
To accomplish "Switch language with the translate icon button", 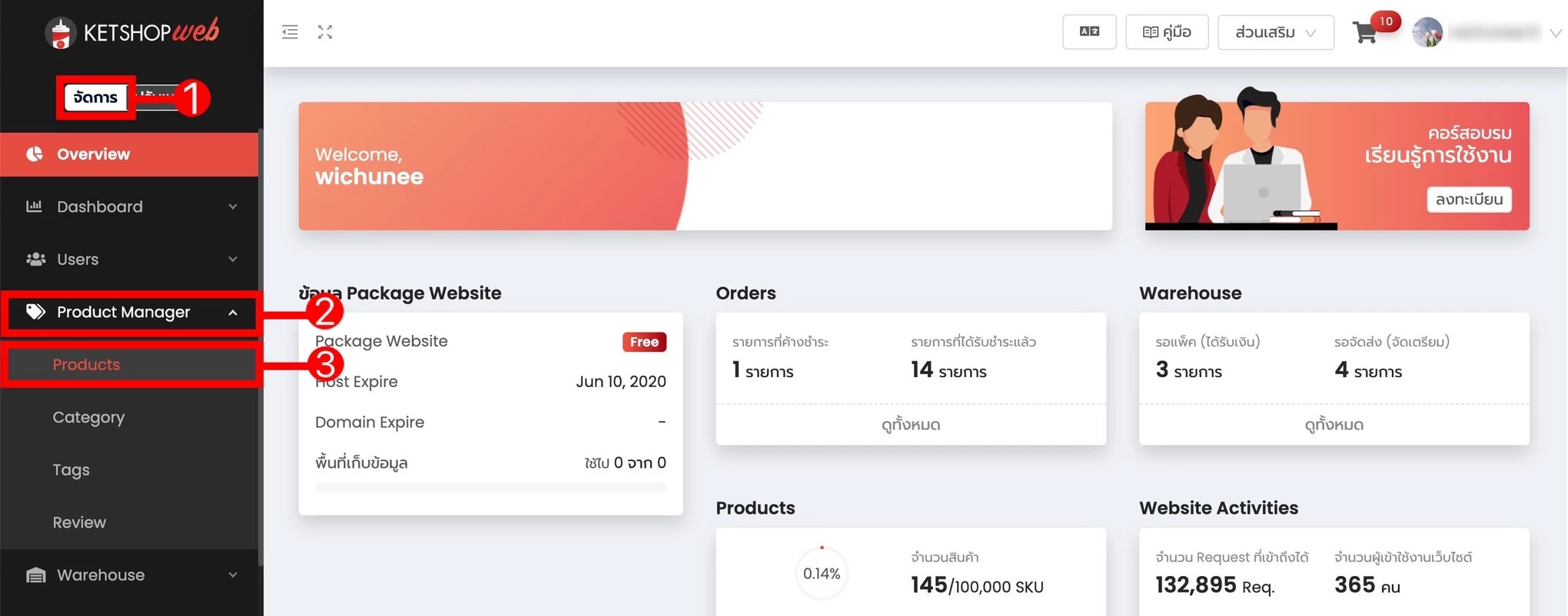I will click(x=1089, y=31).
